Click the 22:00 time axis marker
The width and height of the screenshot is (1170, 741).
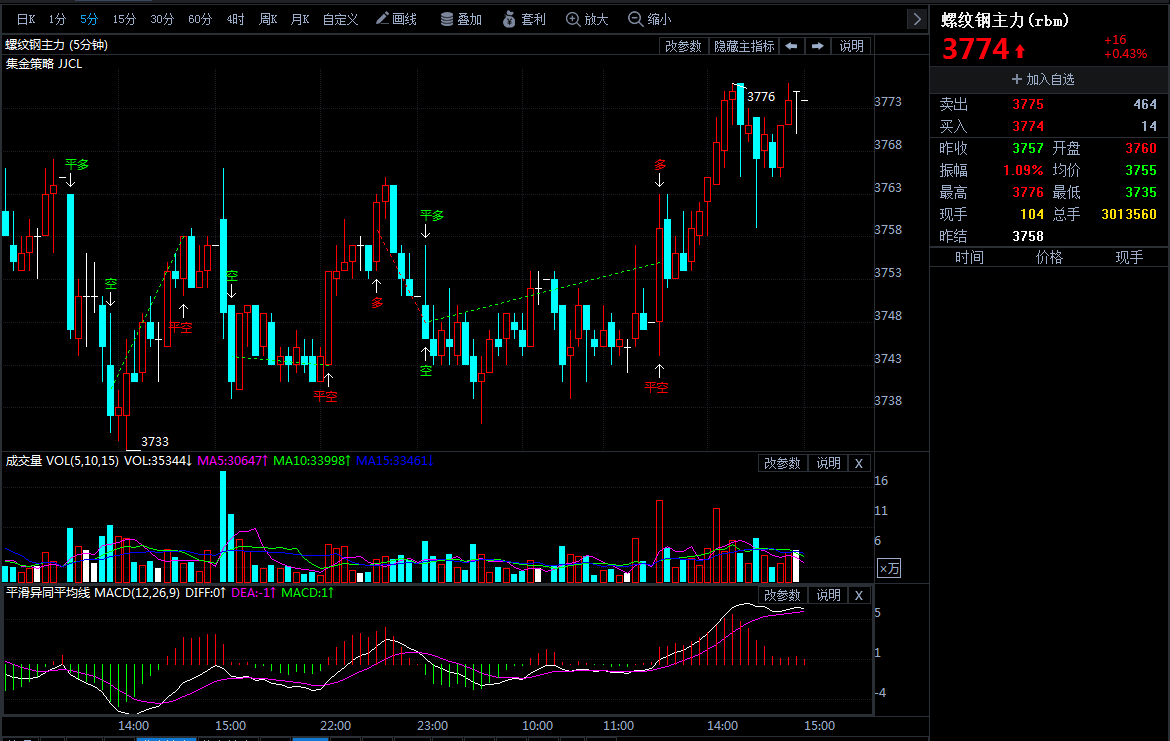click(x=335, y=725)
